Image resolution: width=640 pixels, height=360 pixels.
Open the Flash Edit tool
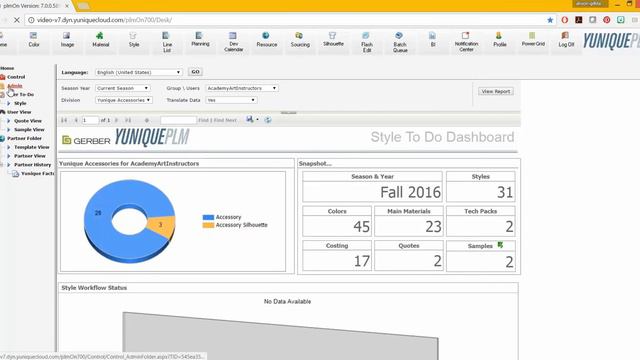click(x=367, y=42)
